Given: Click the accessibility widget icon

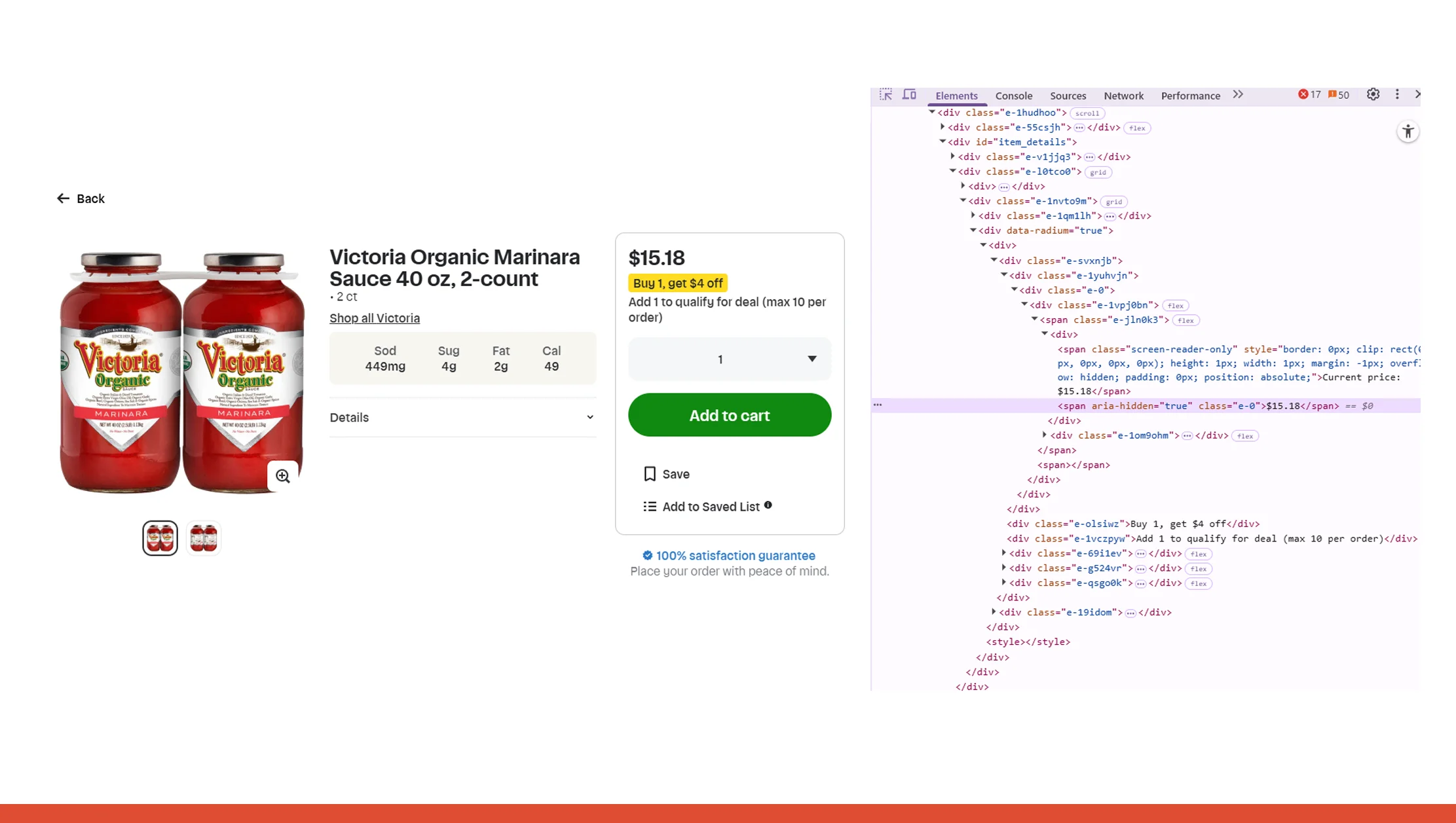Looking at the screenshot, I should [1408, 131].
